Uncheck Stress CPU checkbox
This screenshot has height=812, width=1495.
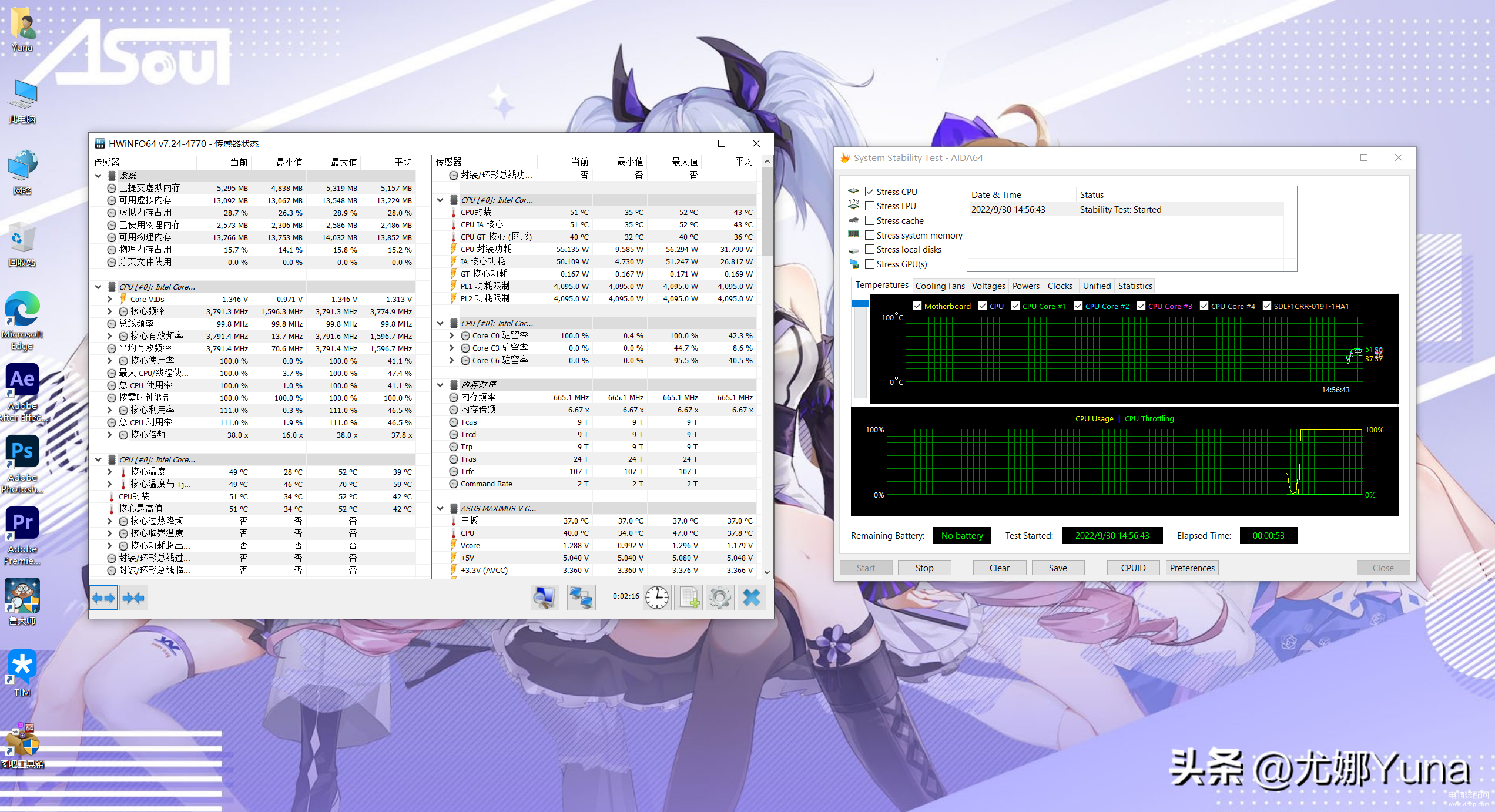[870, 192]
